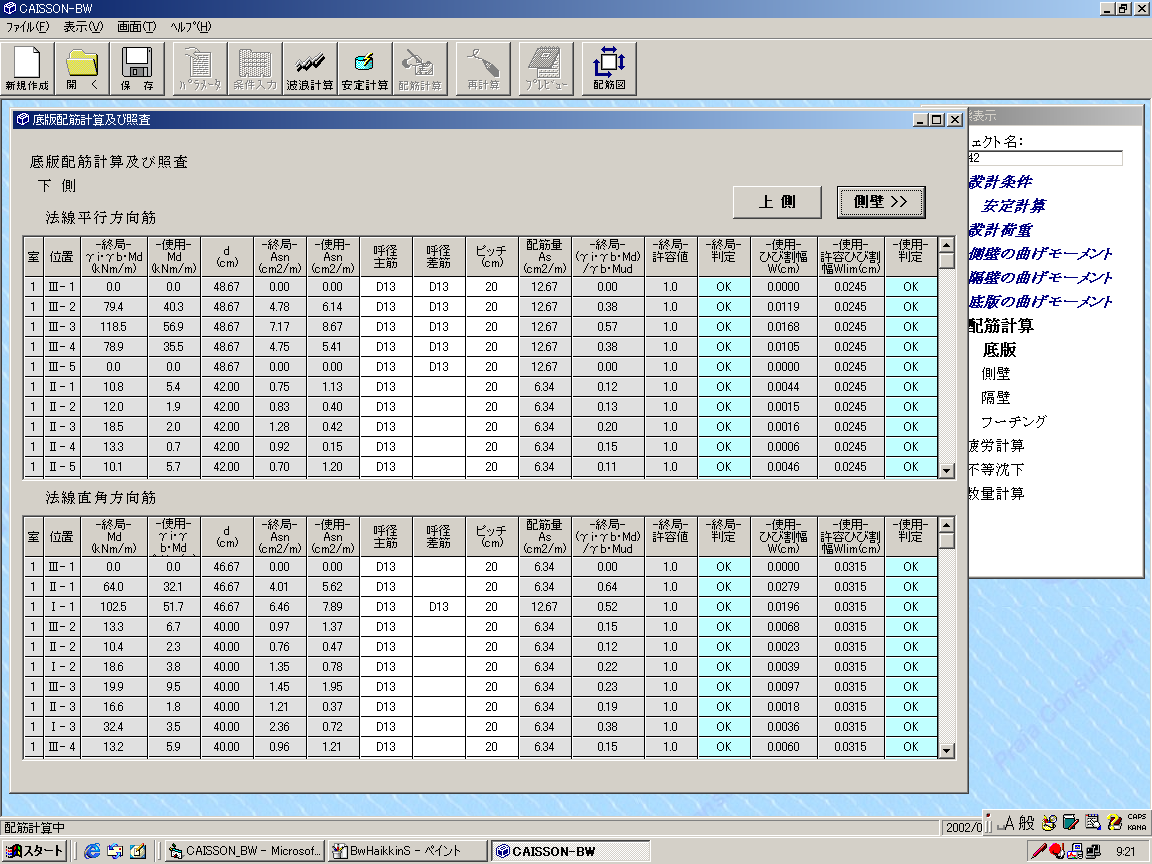Open the 表示(V) menu
The height and width of the screenshot is (864, 1152).
[82, 26]
